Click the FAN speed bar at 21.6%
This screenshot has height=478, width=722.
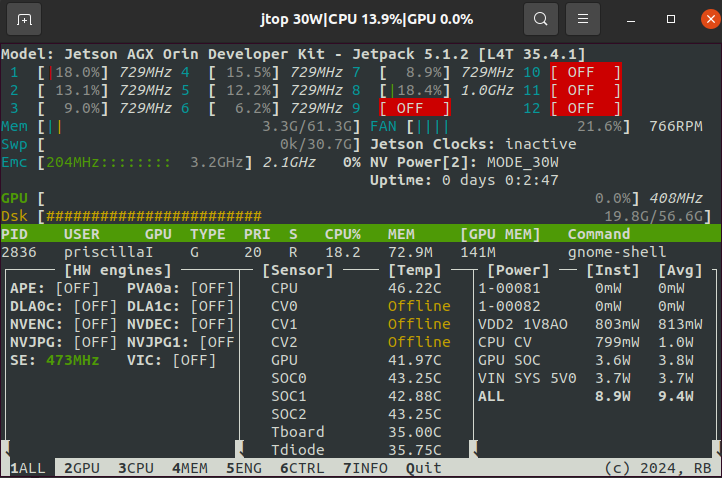[x=518, y=126]
